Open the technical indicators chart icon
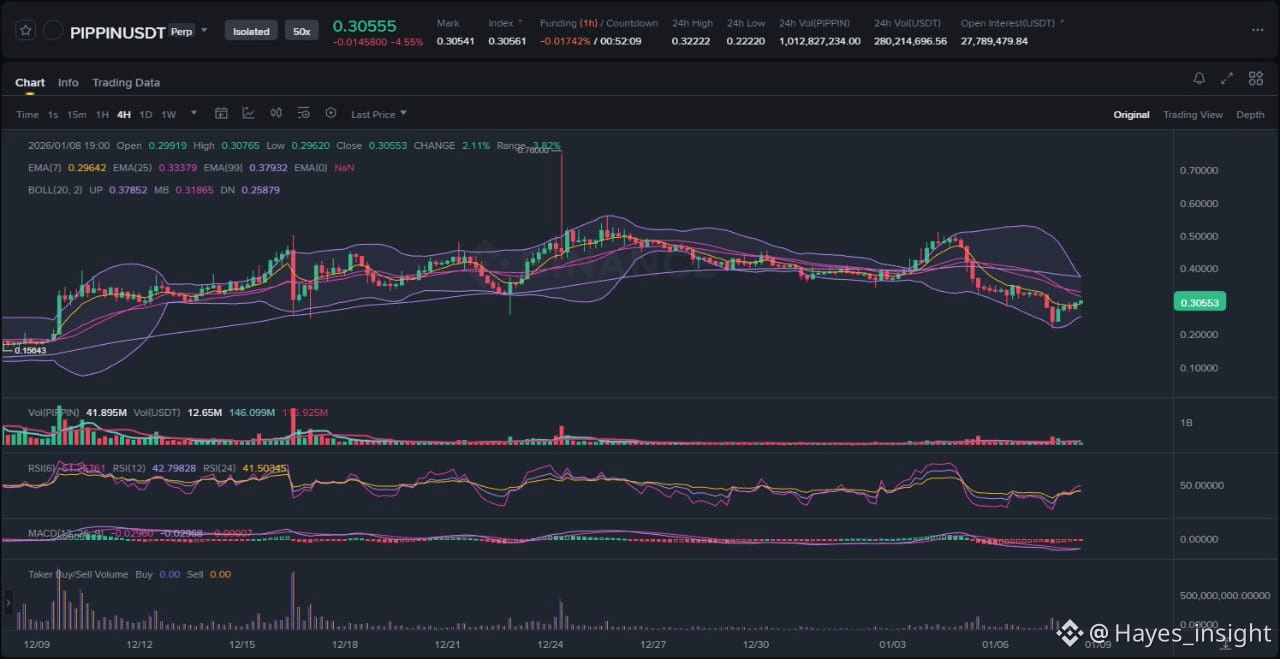The width and height of the screenshot is (1280, 659). coord(248,114)
